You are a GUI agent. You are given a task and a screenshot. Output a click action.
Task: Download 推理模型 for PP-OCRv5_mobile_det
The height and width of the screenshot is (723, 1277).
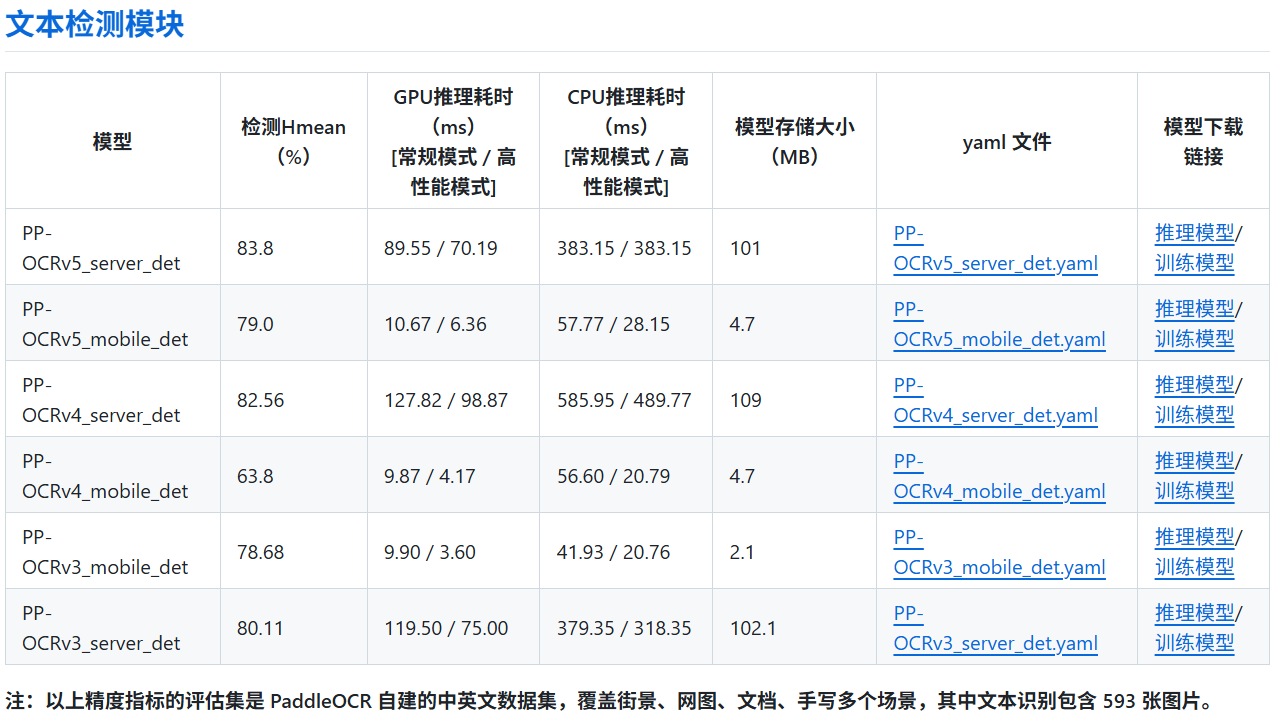1194,309
